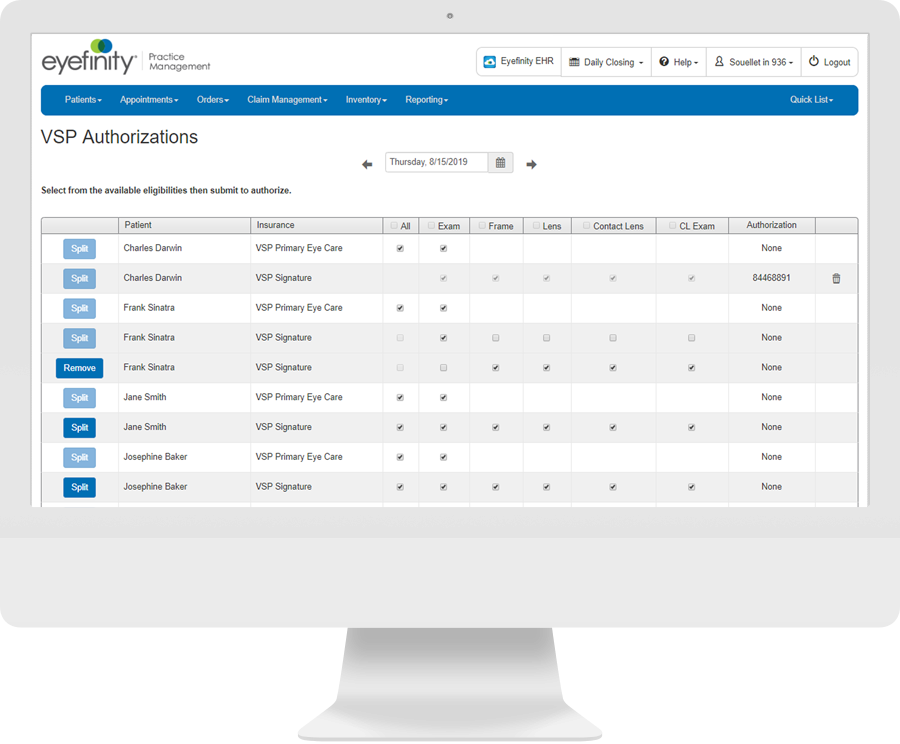Click the Remove button for Frank Sinatra

coord(79,368)
